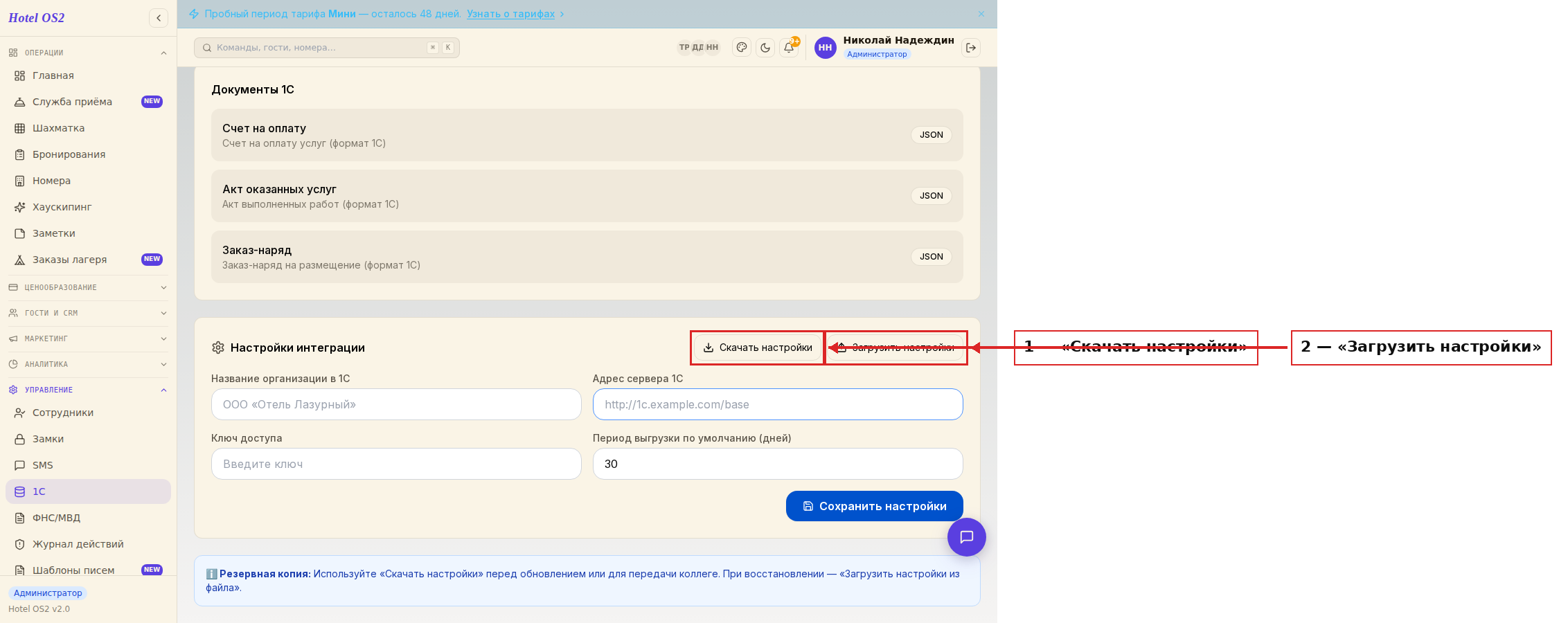
Task: Follow the Узнать о тарифах link
Action: click(x=510, y=14)
